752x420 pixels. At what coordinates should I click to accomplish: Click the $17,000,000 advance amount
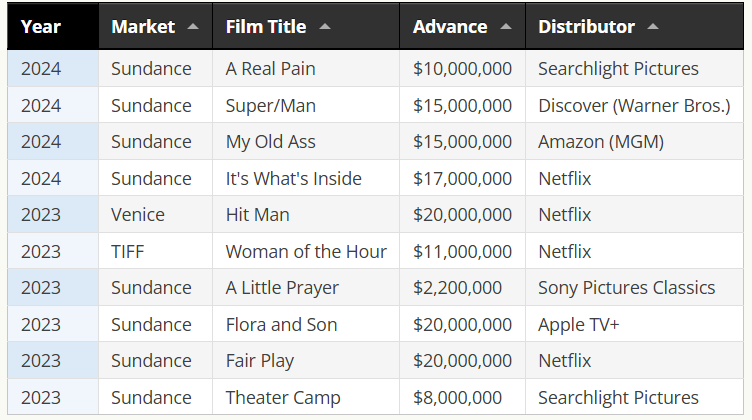coord(462,179)
